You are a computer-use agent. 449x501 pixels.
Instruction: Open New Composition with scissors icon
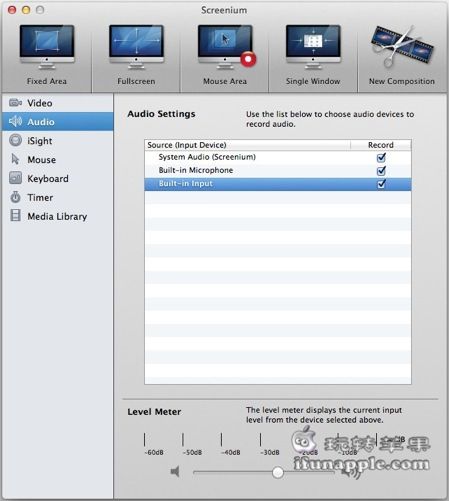(402, 55)
